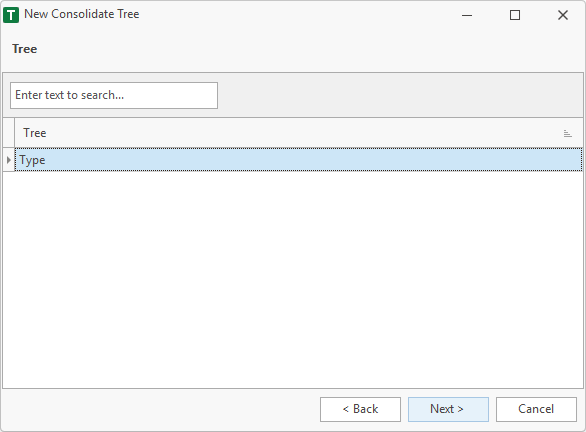This screenshot has height=432, width=586.
Task: Click the 'New Consolidate Tree' title bar text
Action: click(81, 14)
